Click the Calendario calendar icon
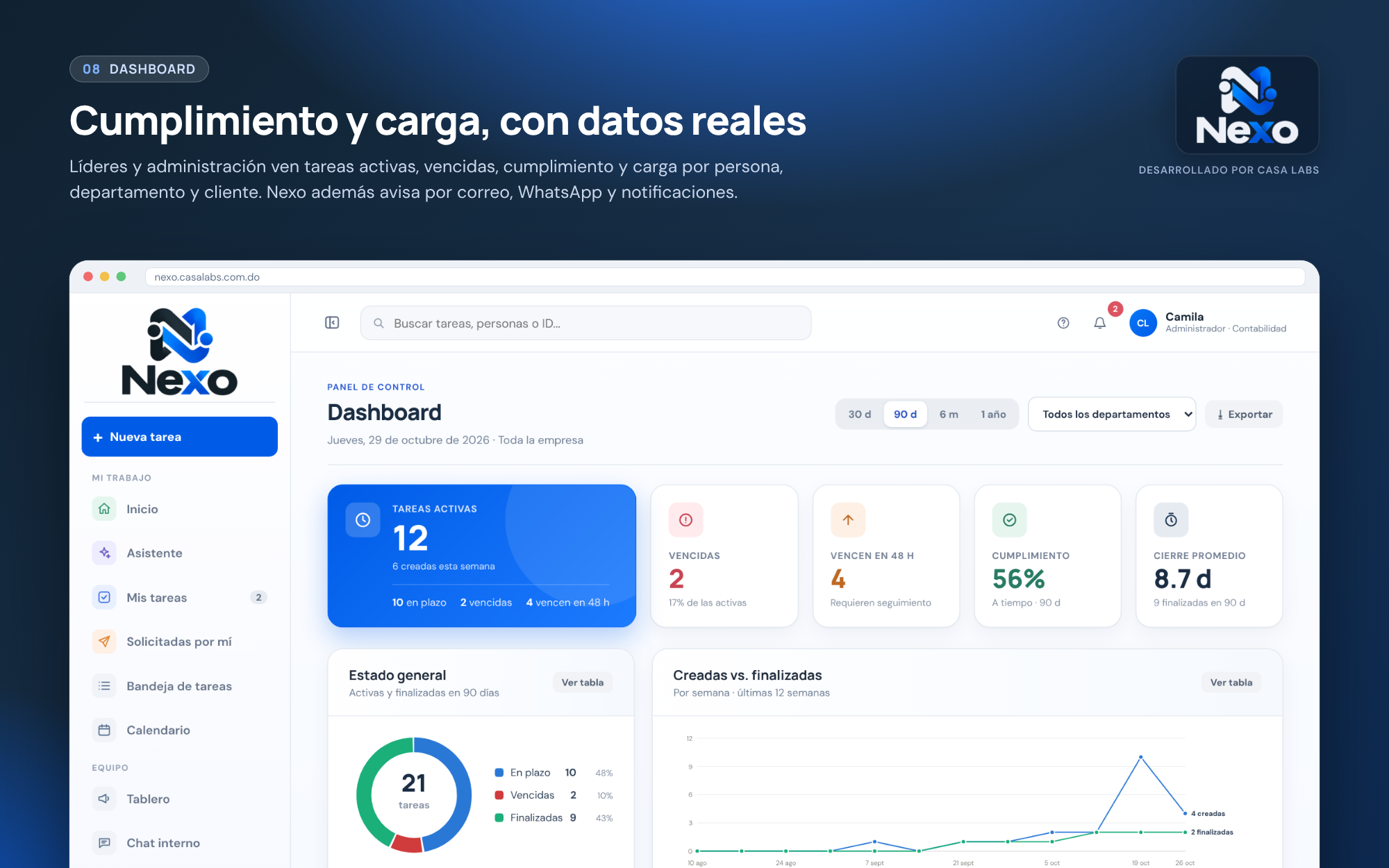This screenshot has height=868, width=1389. 104,730
